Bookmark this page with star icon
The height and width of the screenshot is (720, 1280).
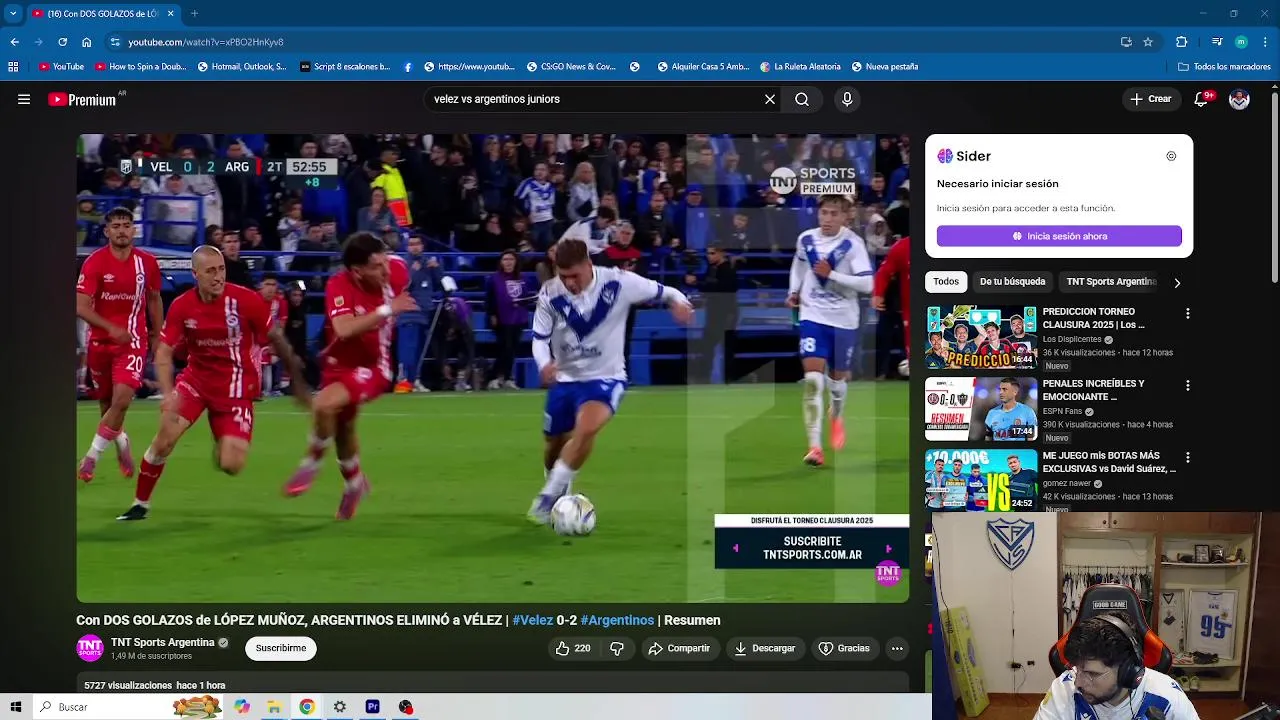(x=1148, y=42)
